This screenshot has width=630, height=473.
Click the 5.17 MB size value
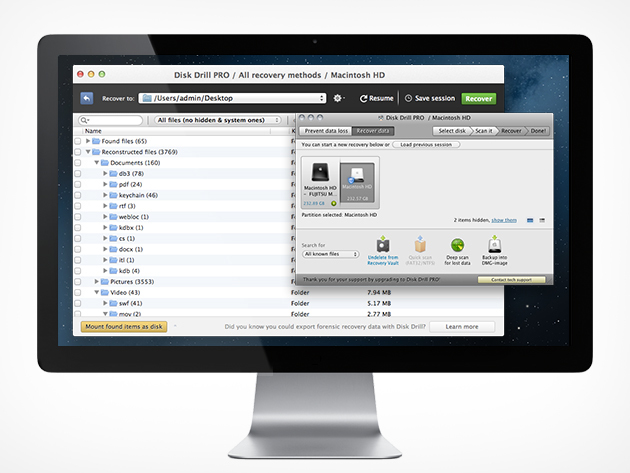[x=379, y=303]
